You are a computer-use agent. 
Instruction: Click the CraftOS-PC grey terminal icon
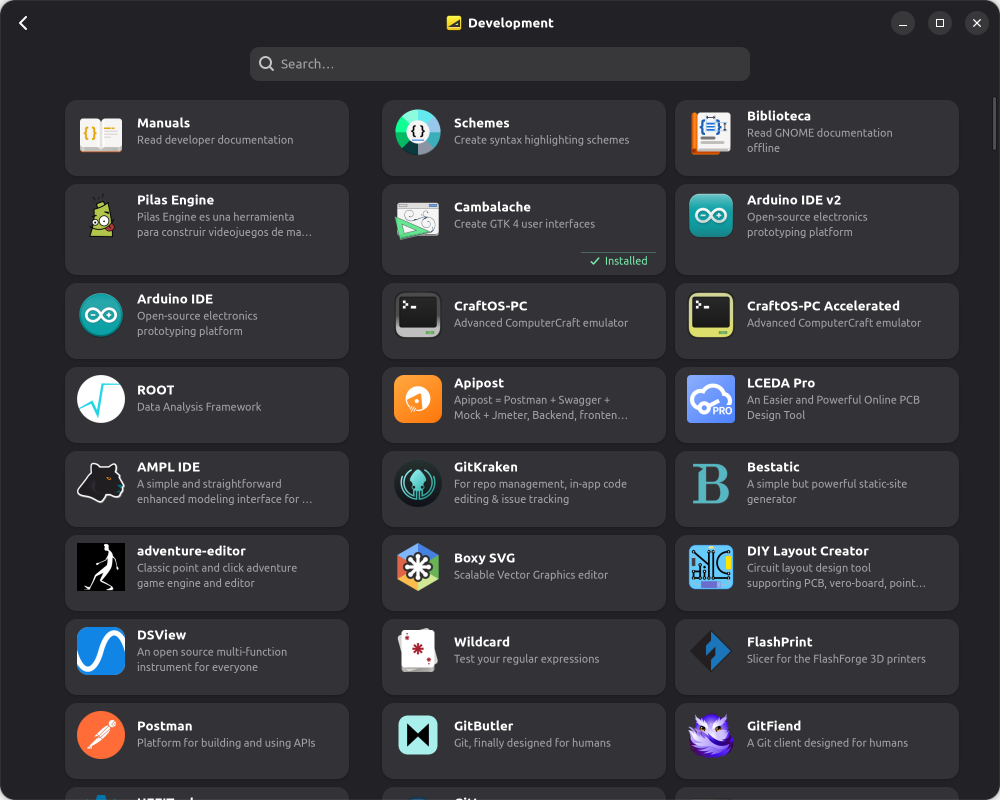click(418, 315)
